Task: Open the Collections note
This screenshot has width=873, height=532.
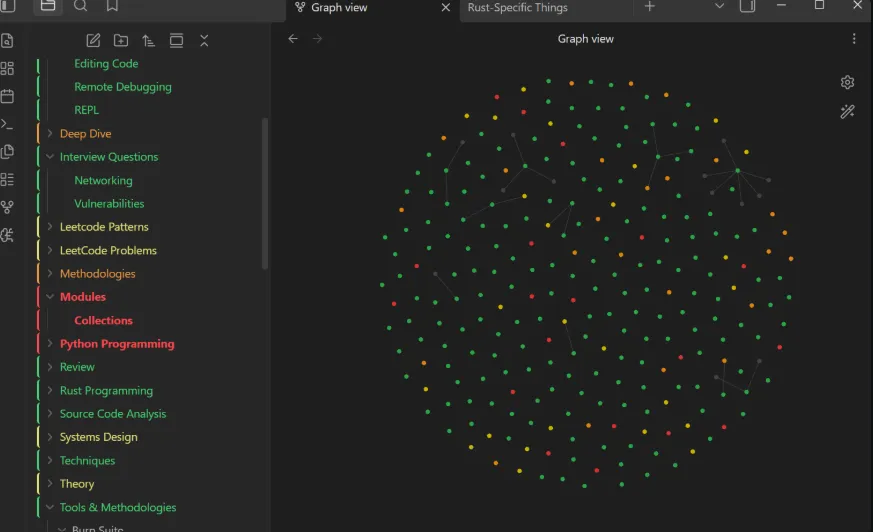Action: point(103,321)
